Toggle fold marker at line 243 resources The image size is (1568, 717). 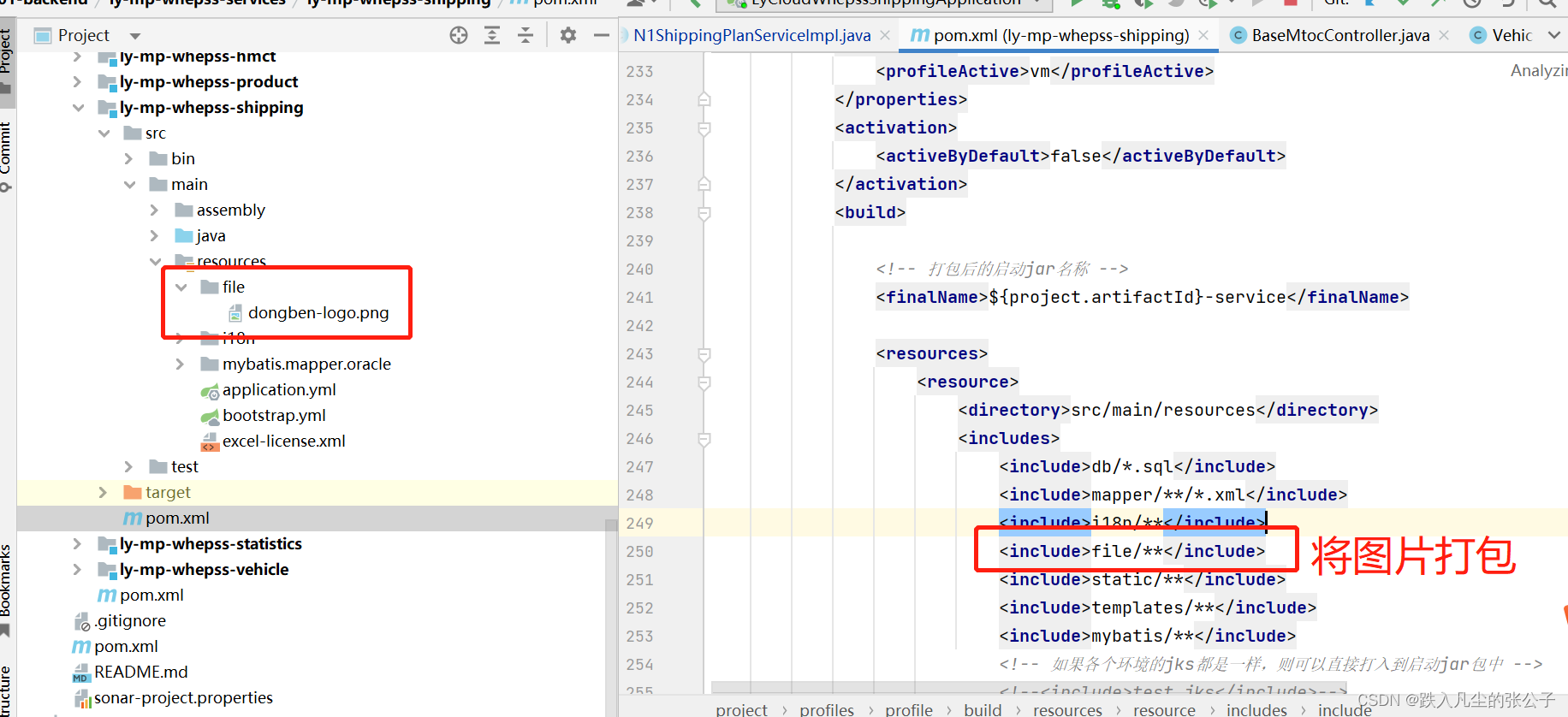(704, 354)
